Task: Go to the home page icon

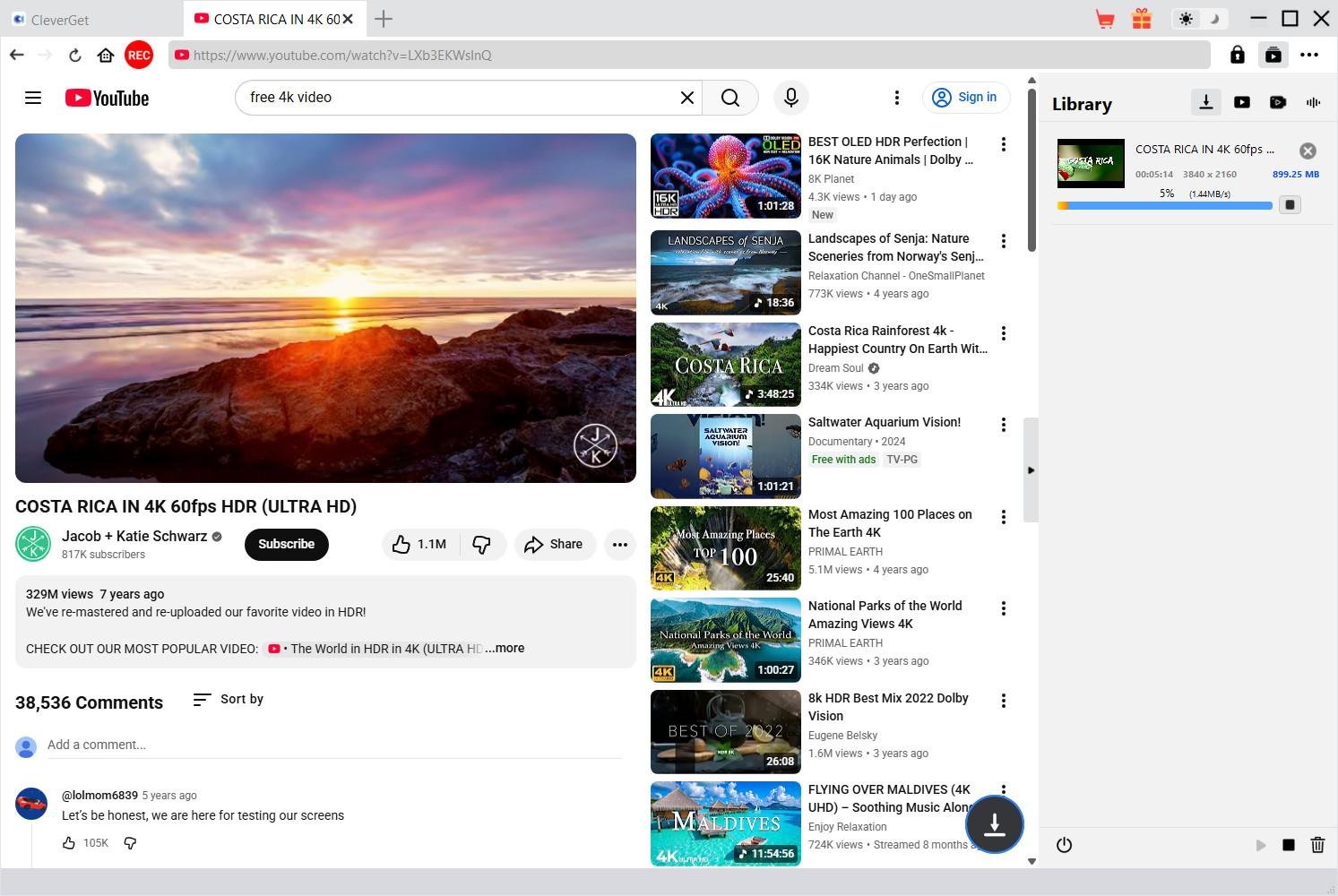Action: (106, 55)
